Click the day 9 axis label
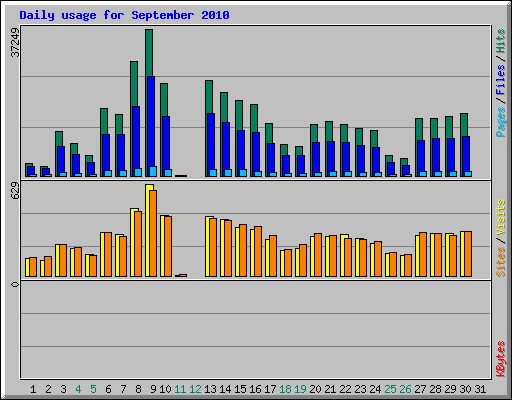This screenshot has height=400, width=512. [x=153, y=389]
